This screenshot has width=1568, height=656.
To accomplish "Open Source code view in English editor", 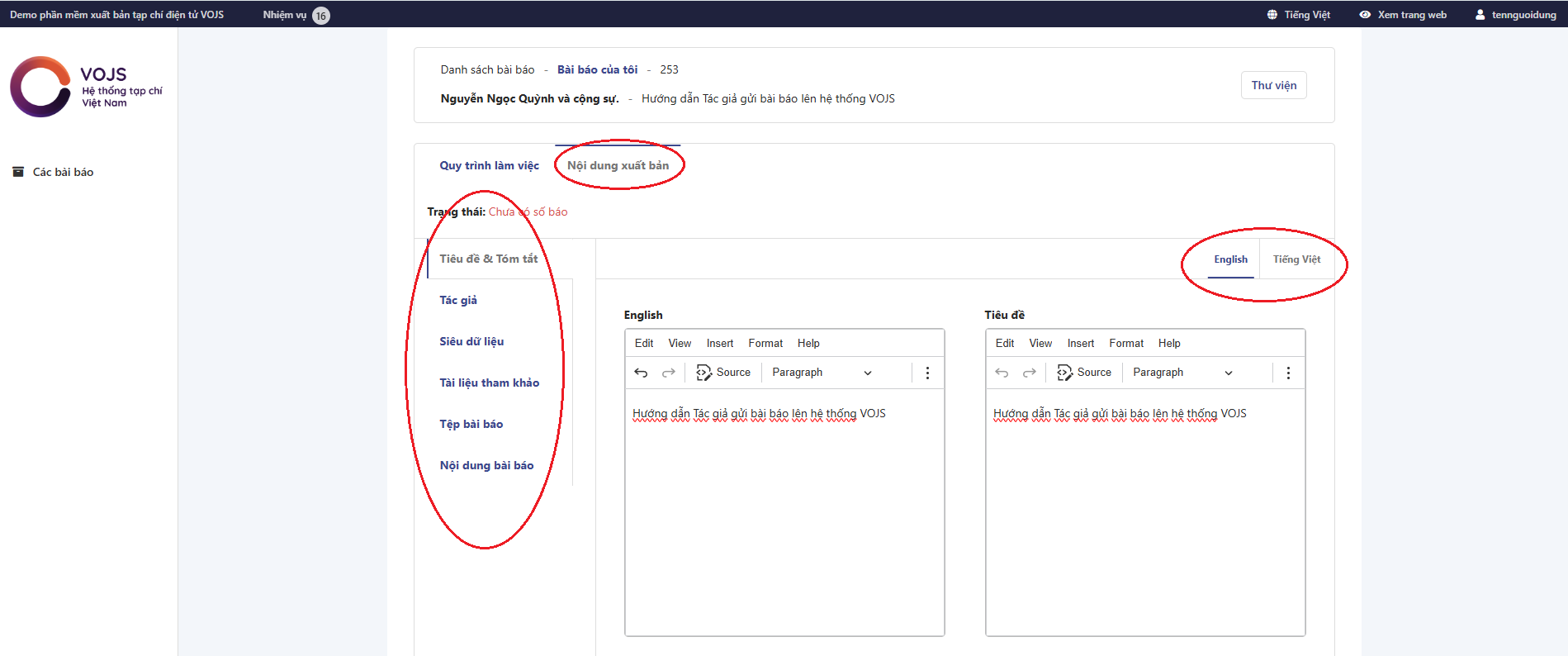I will coord(723,373).
